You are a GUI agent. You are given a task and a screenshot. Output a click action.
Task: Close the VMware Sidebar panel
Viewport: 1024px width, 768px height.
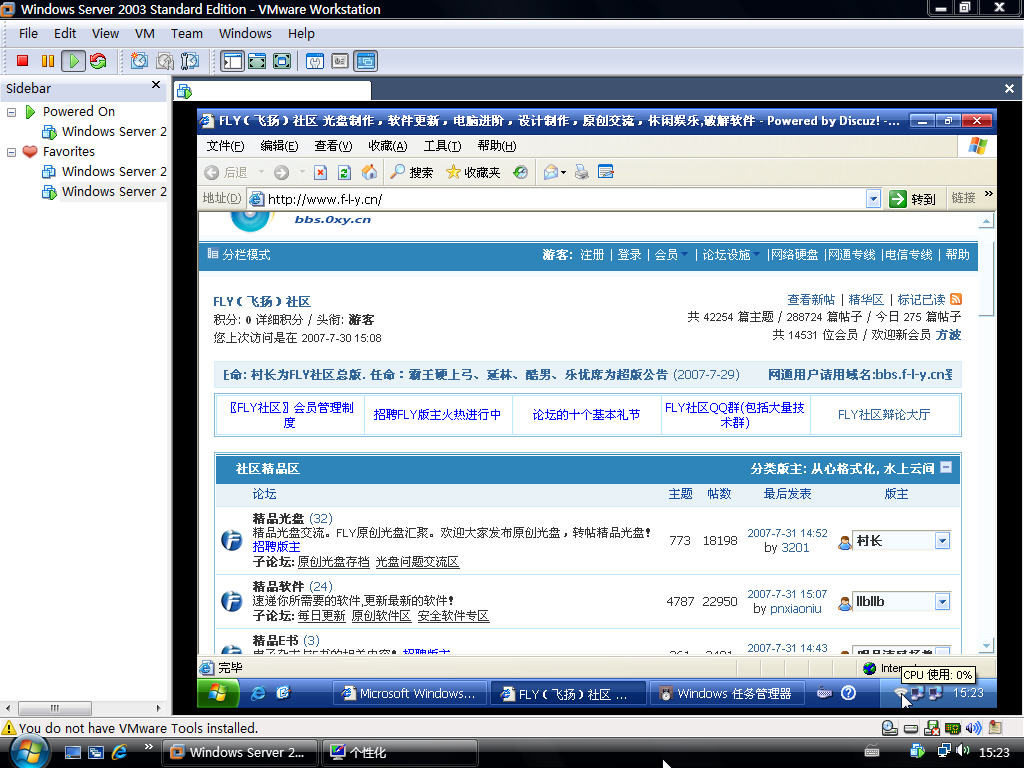(x=156, y=85)
